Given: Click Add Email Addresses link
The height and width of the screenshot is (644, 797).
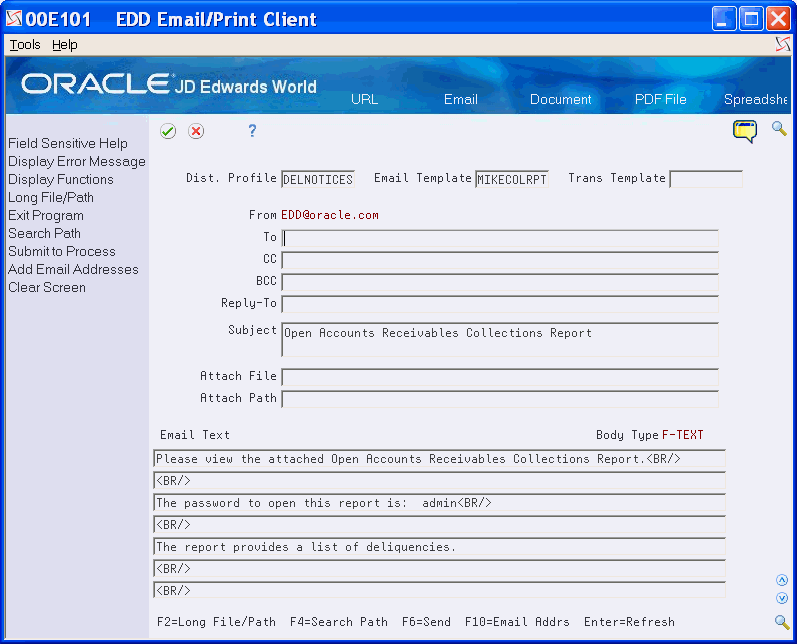Looking at the screenshot, I should tap(73, 269).
